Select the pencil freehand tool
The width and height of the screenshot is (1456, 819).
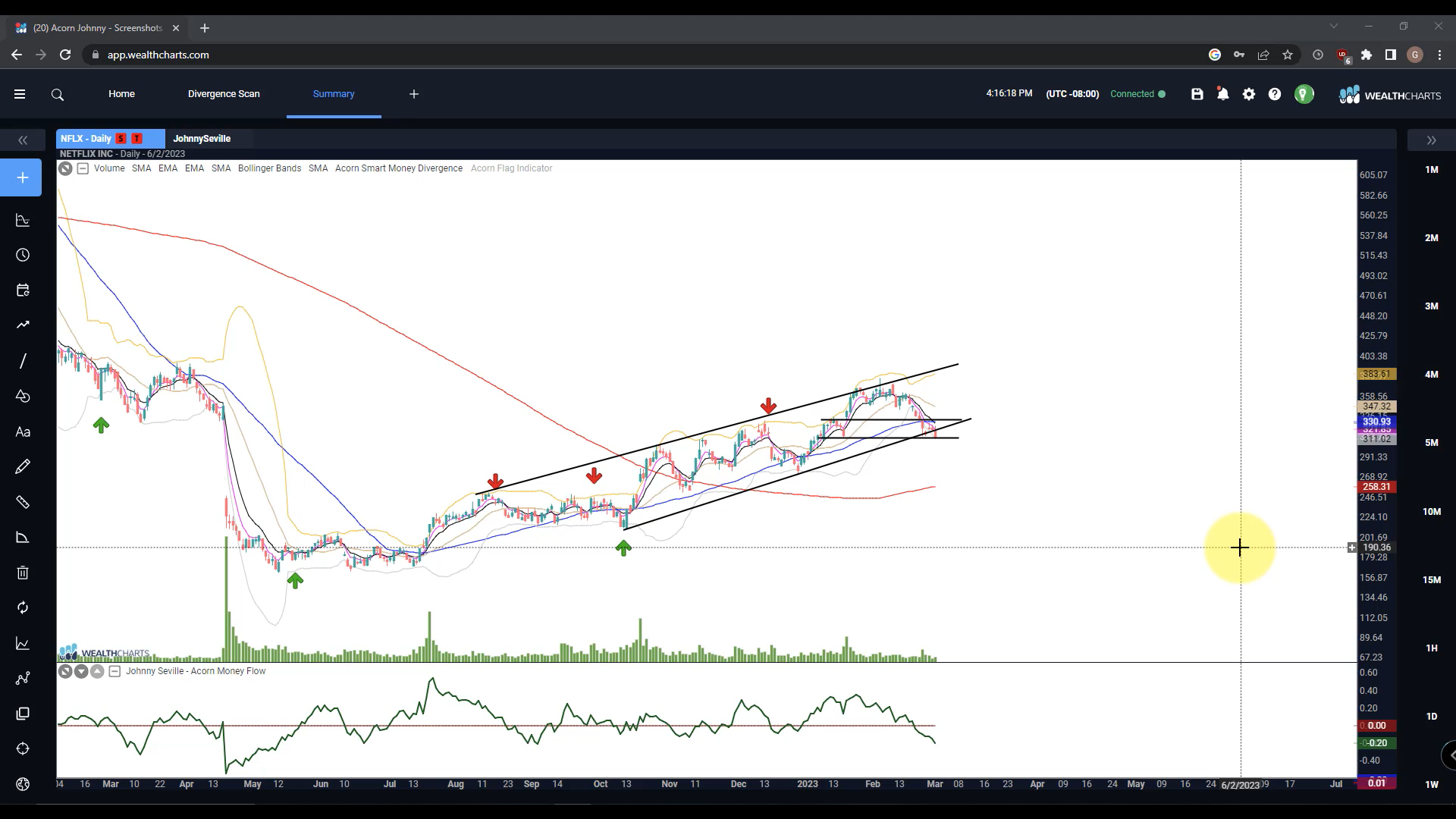point(23,466)
